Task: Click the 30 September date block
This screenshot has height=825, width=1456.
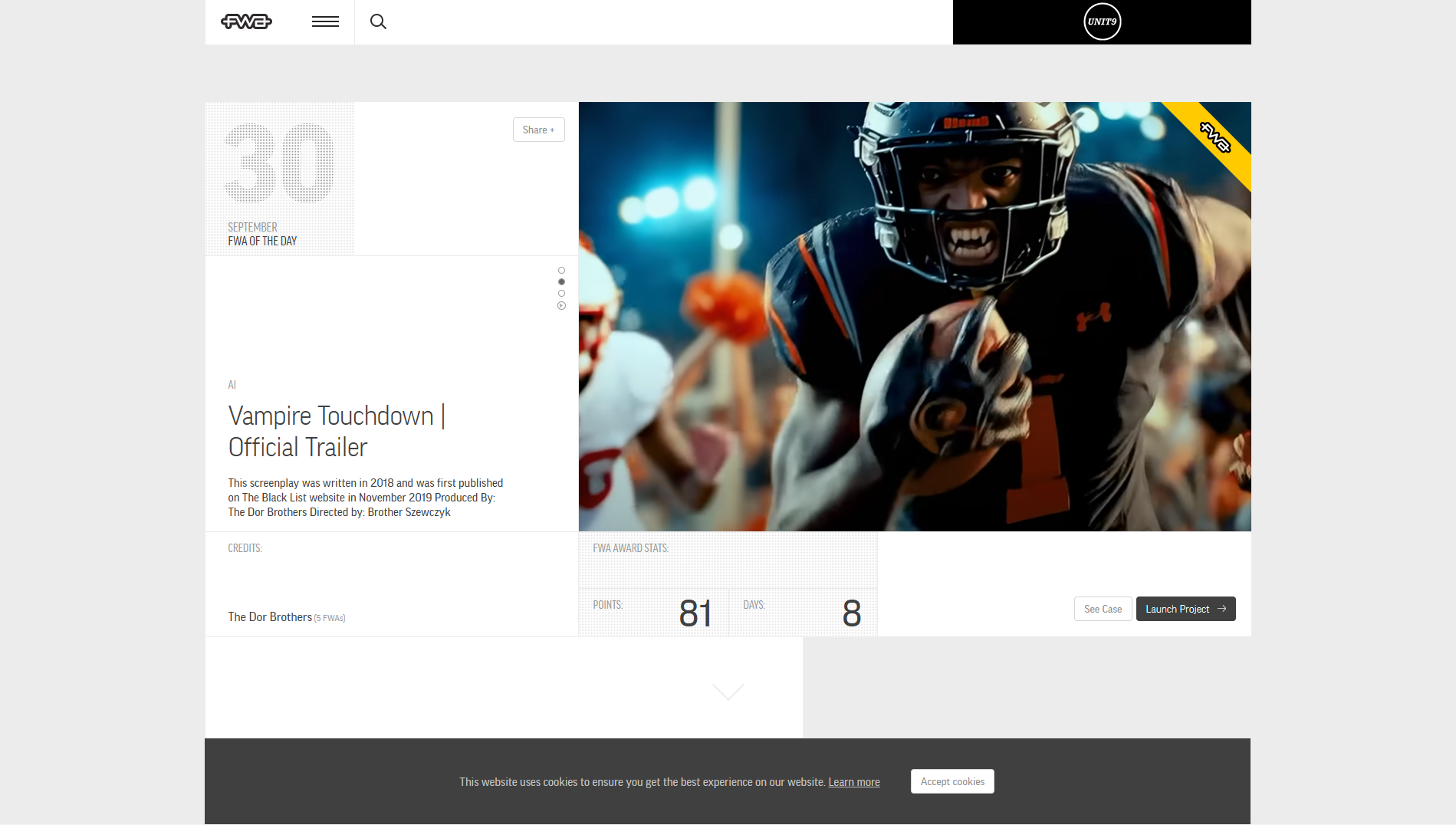Action: pyautogui.click(x=280, y=179)
